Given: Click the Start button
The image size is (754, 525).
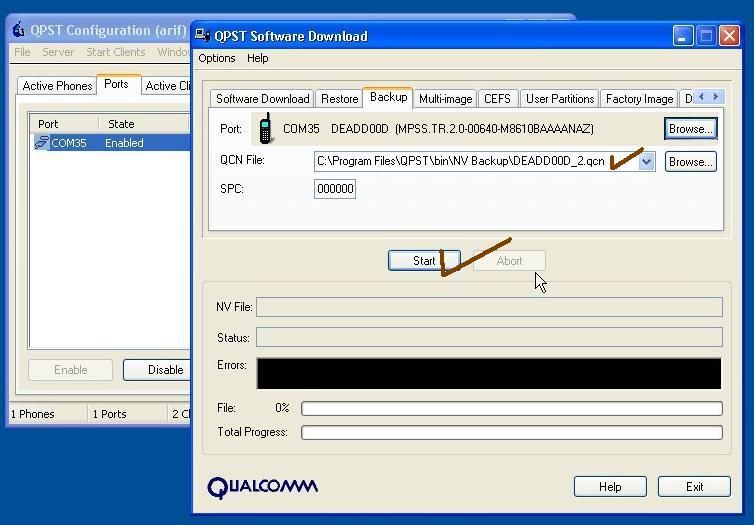Looking at the screenshot, I should (x=424, y=261).
